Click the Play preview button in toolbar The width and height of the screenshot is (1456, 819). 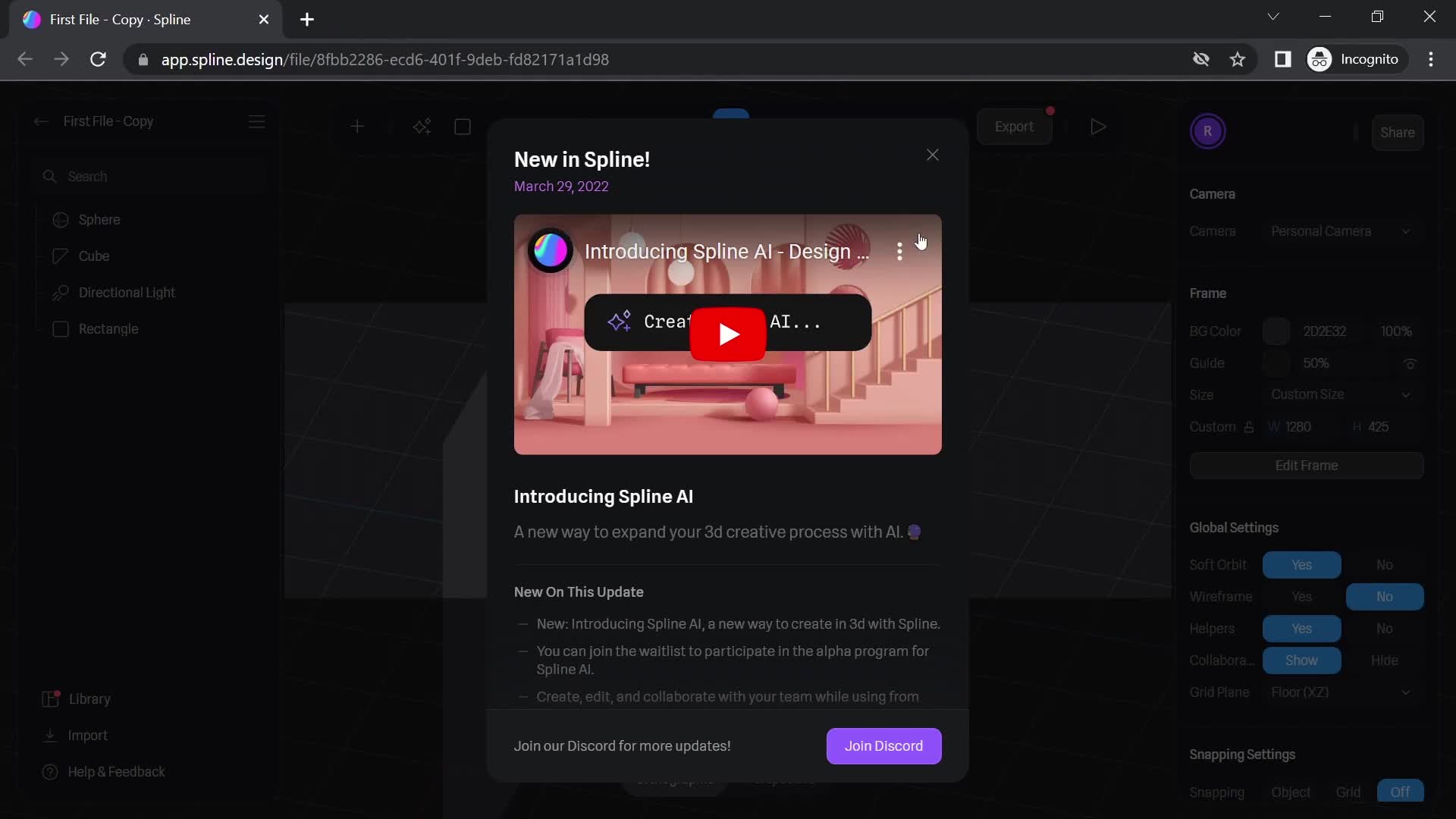1097,126
